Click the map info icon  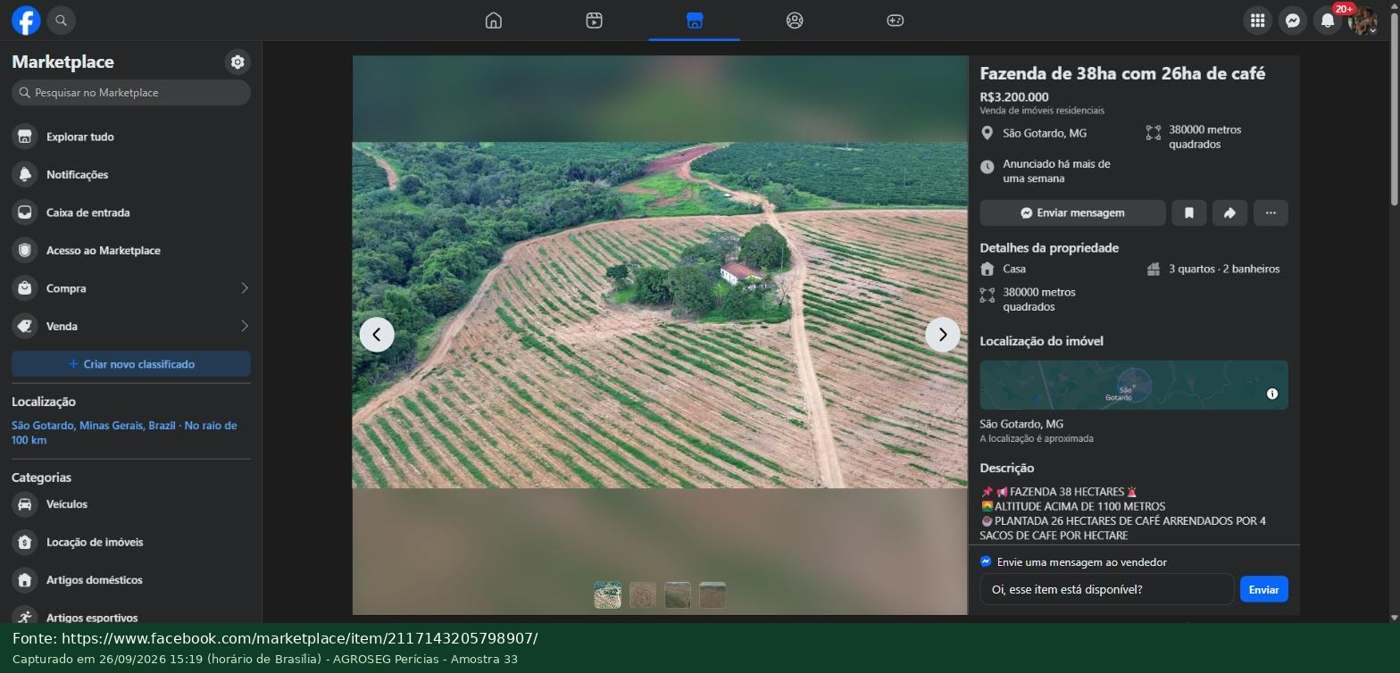click(x=1272, y=394)
